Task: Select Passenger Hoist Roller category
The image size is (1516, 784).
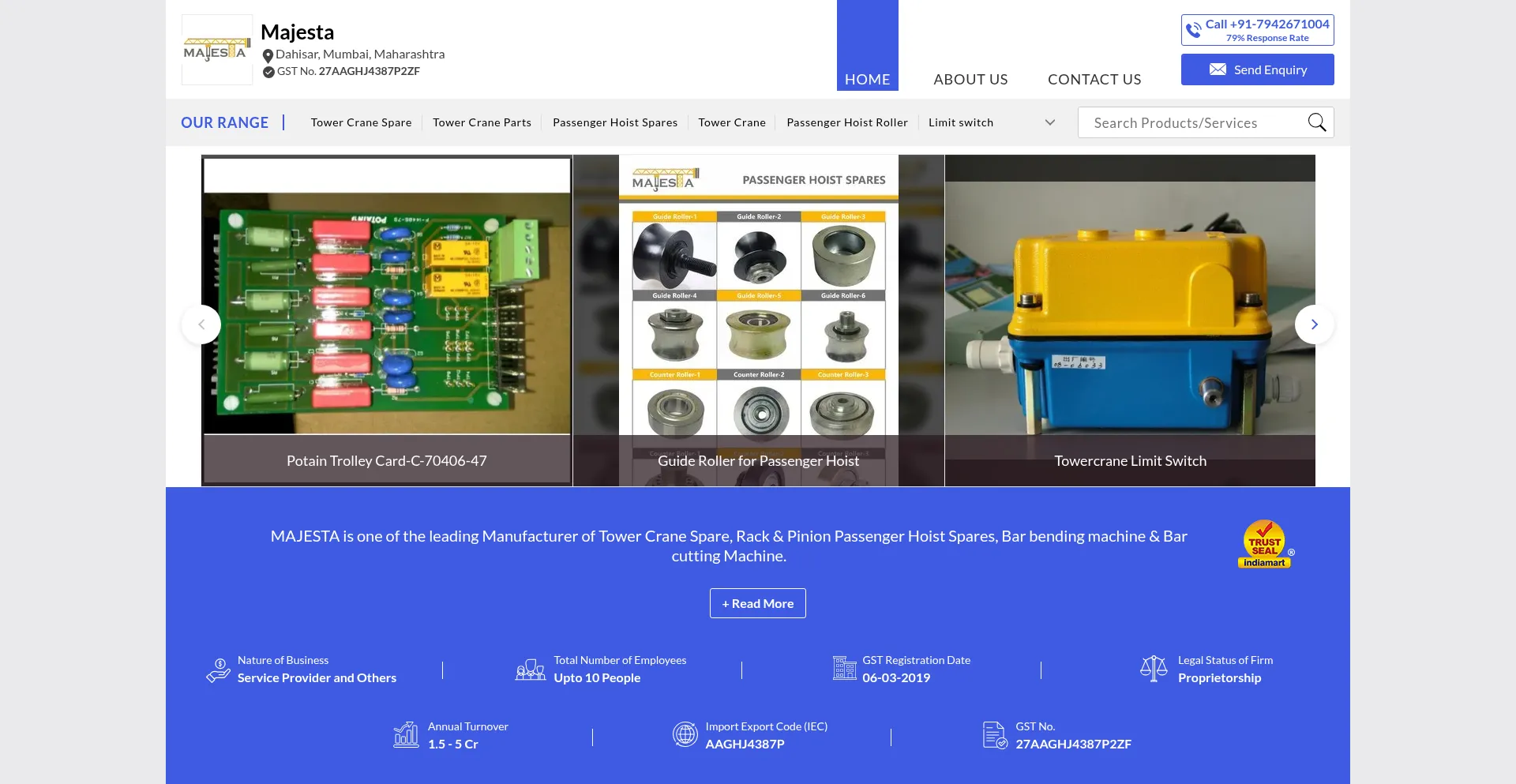Action: coord(847,122)
